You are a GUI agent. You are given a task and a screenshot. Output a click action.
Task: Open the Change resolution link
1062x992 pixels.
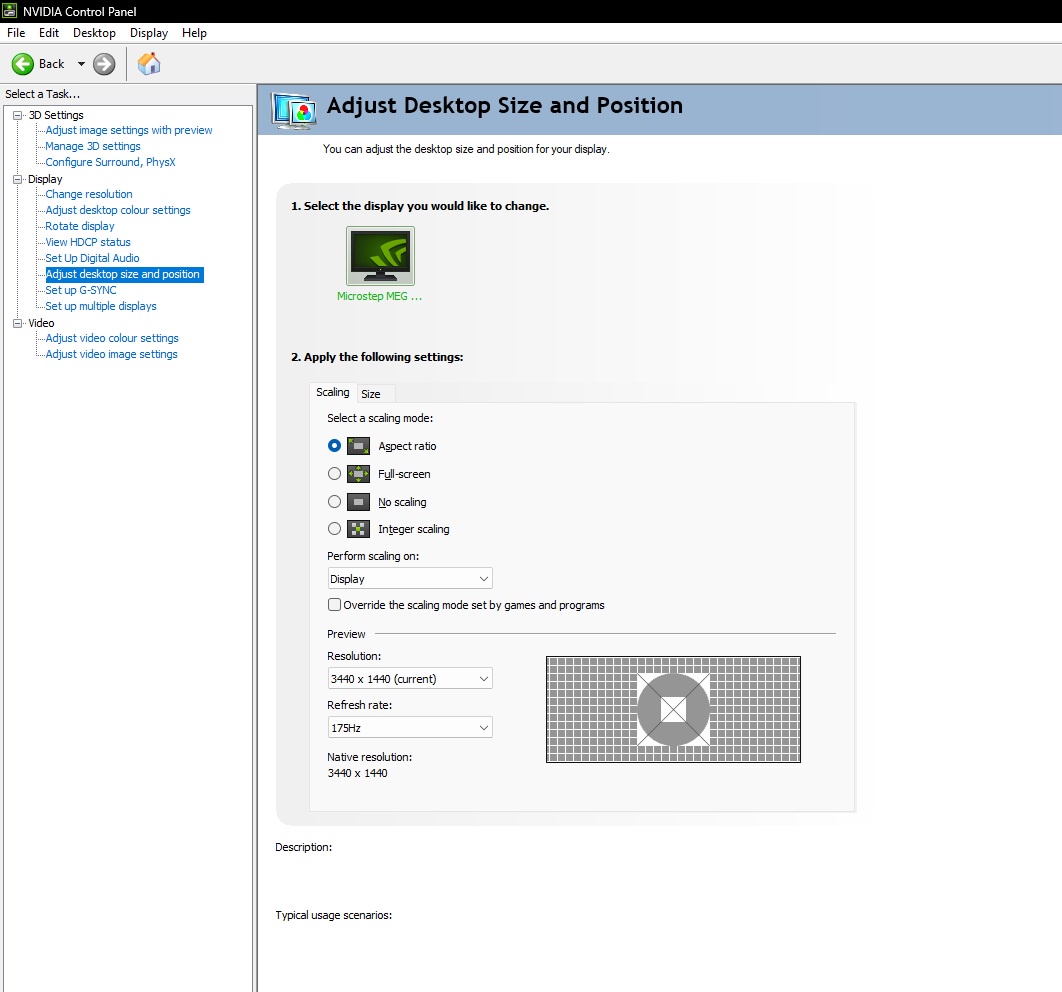pos(89,194)
